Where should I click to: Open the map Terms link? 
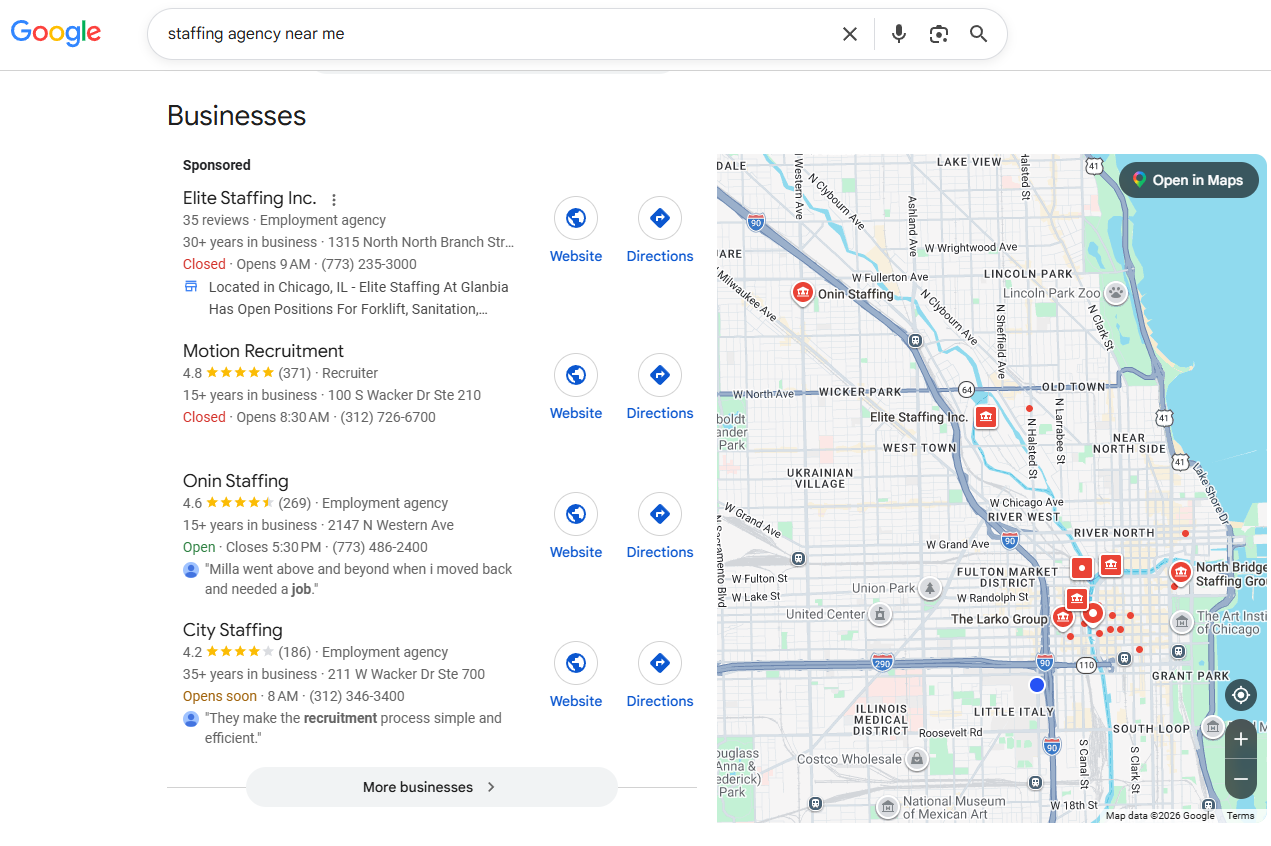(1240, 816)
